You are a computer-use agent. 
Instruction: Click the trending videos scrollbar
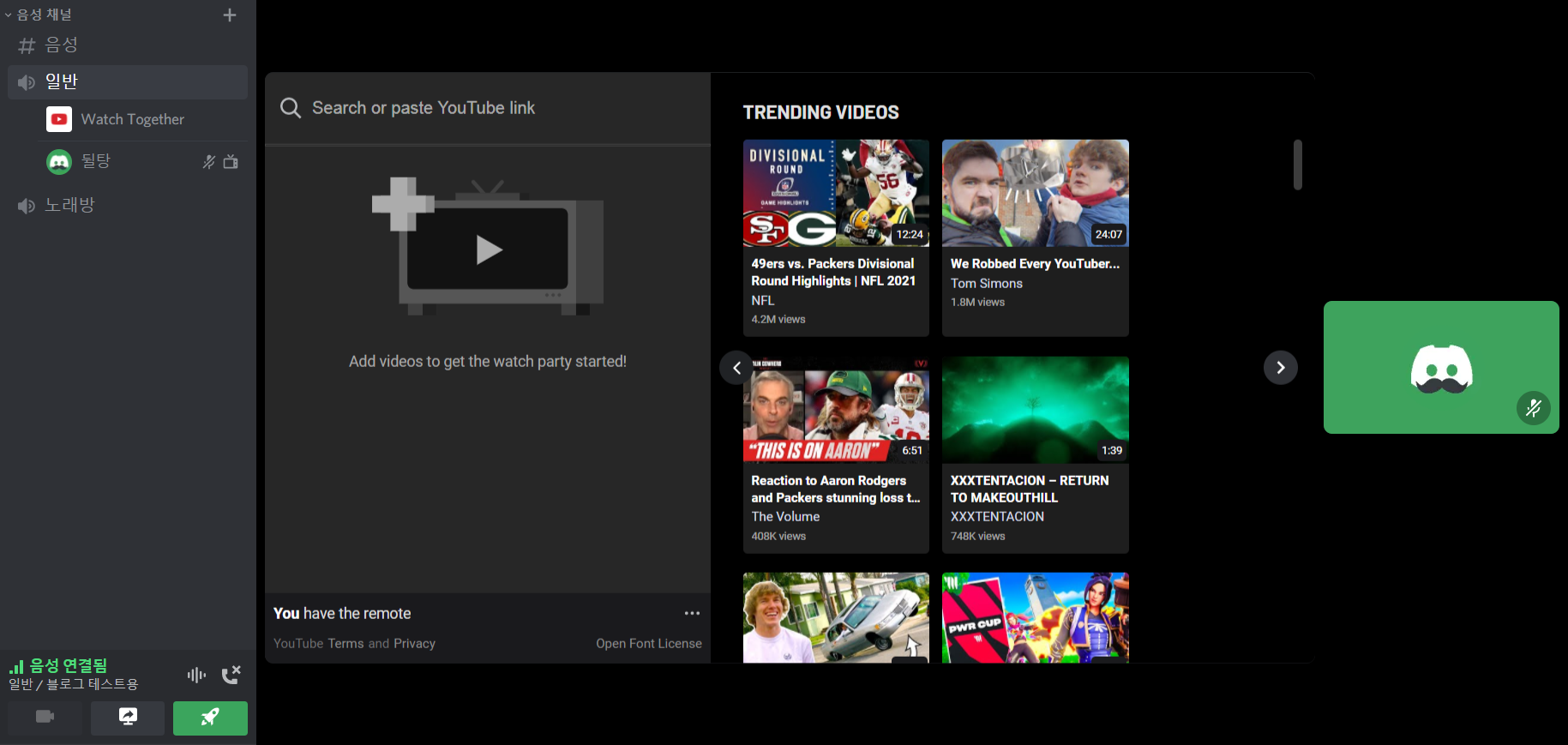pyautogui.click(x=1298, y=165)
